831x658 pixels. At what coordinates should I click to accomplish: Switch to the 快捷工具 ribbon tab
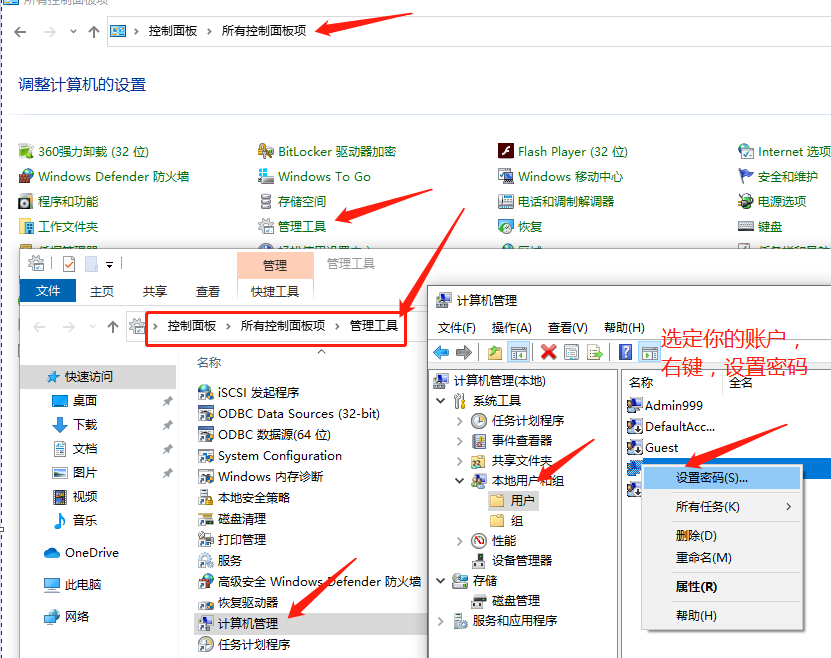point(275,291)
